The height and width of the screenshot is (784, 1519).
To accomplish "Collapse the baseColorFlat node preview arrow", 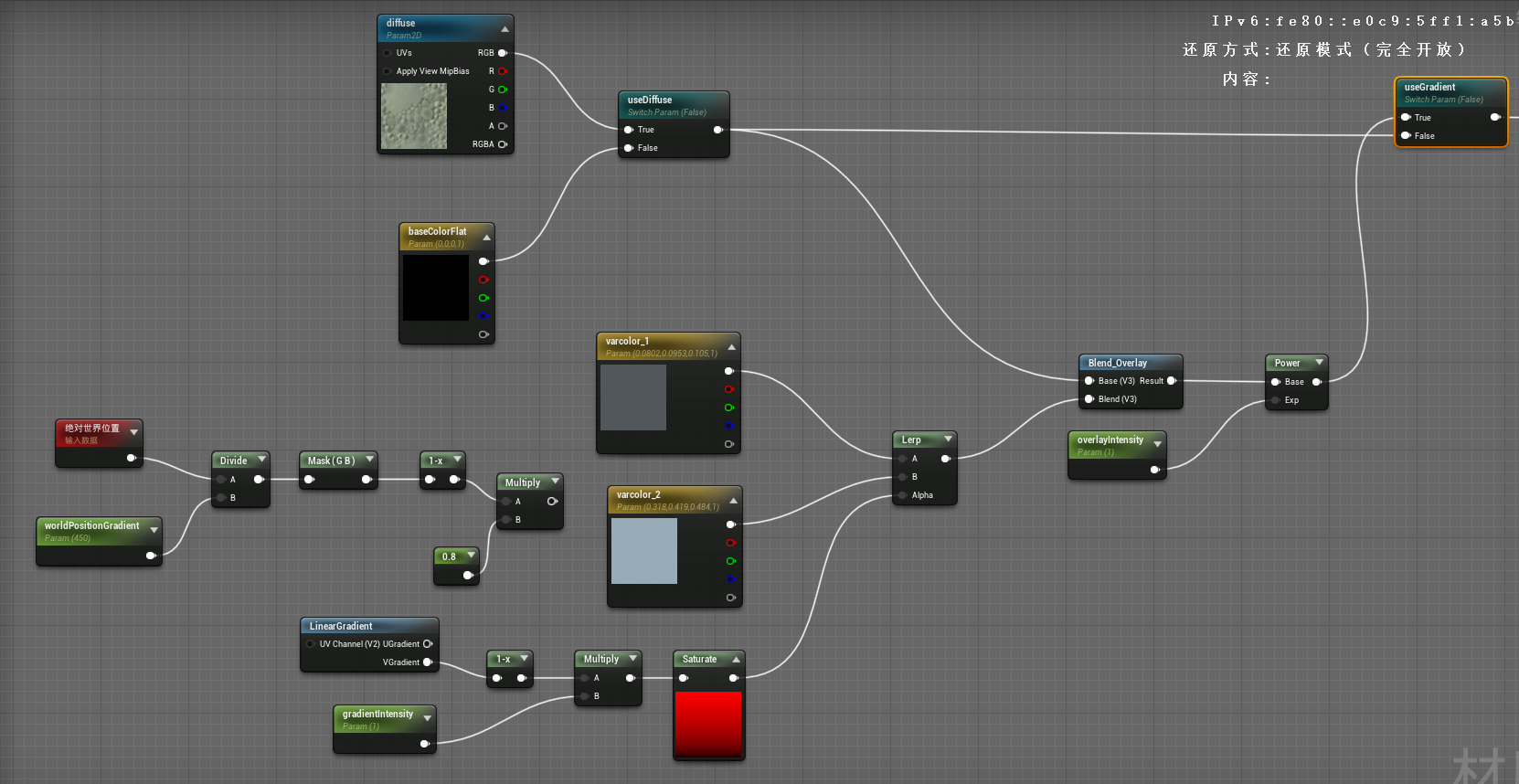I will click(486, 238).
